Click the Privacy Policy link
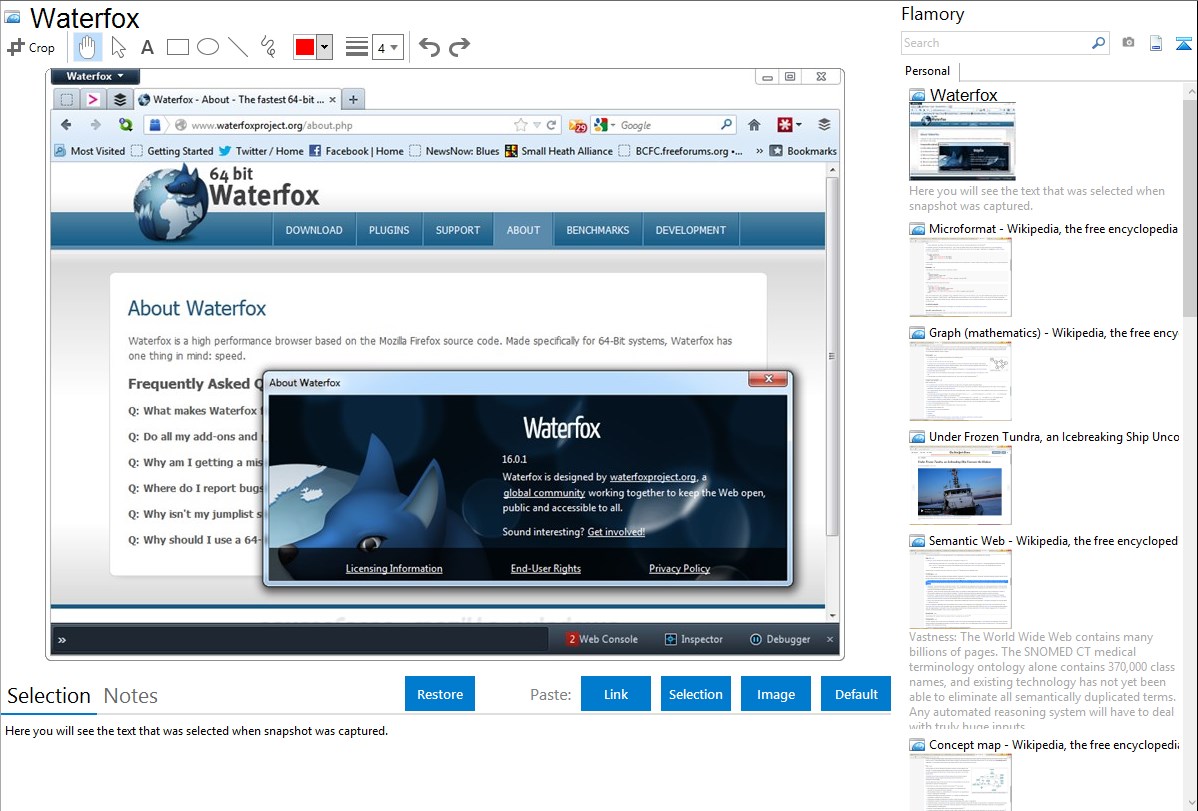 point(679,569)
